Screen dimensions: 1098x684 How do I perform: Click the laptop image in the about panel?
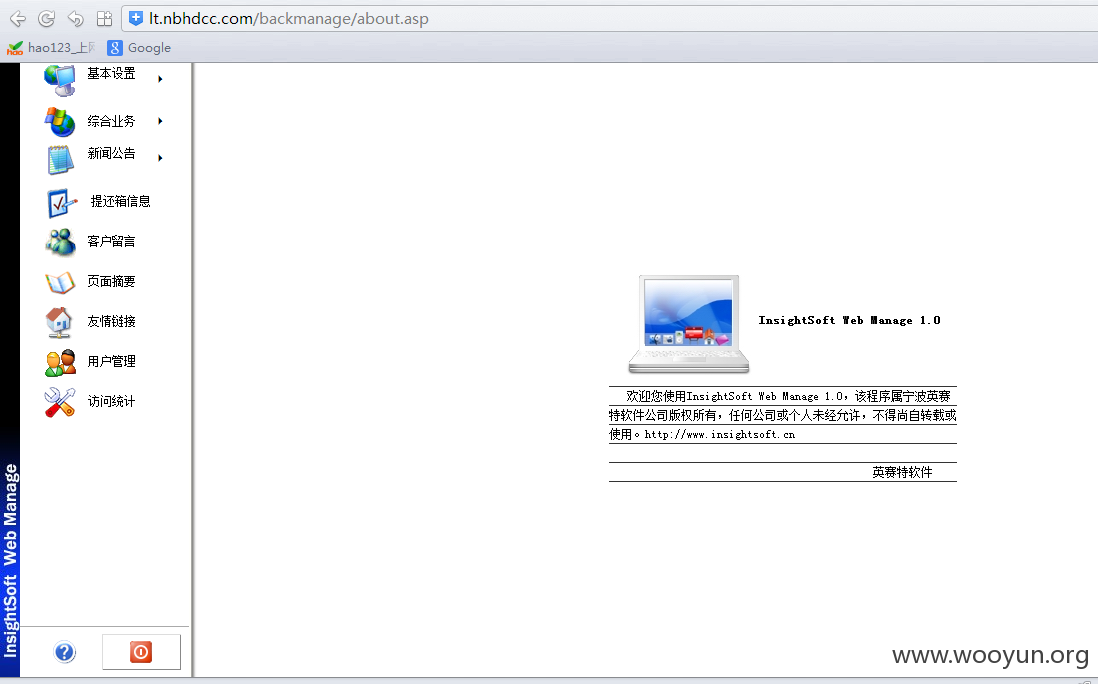[x=689, y=323]
